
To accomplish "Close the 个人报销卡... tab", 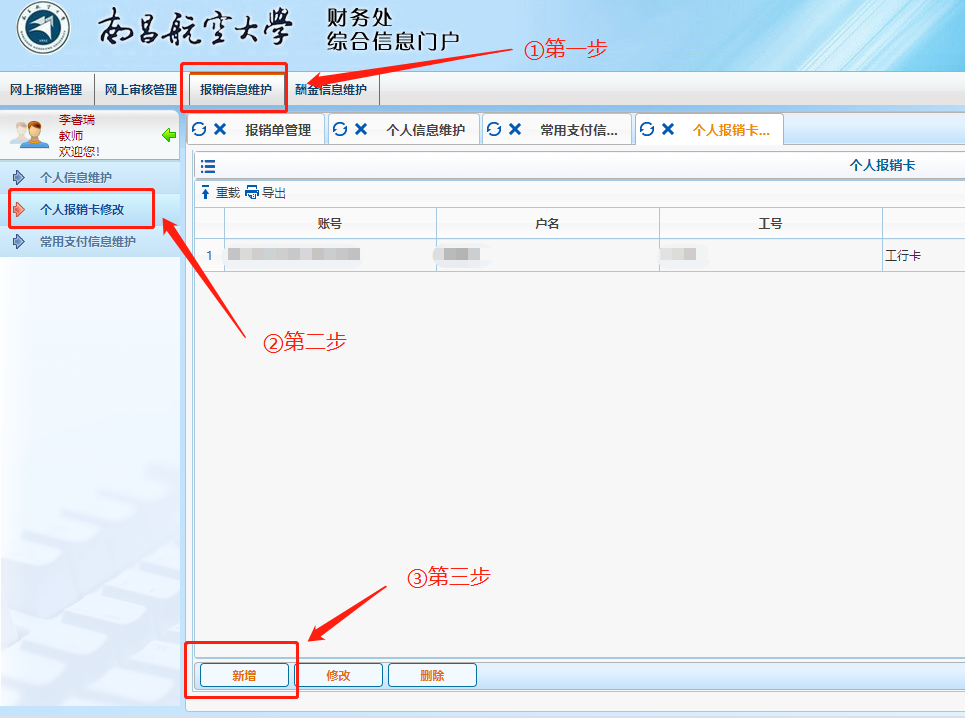I will 668,129.
